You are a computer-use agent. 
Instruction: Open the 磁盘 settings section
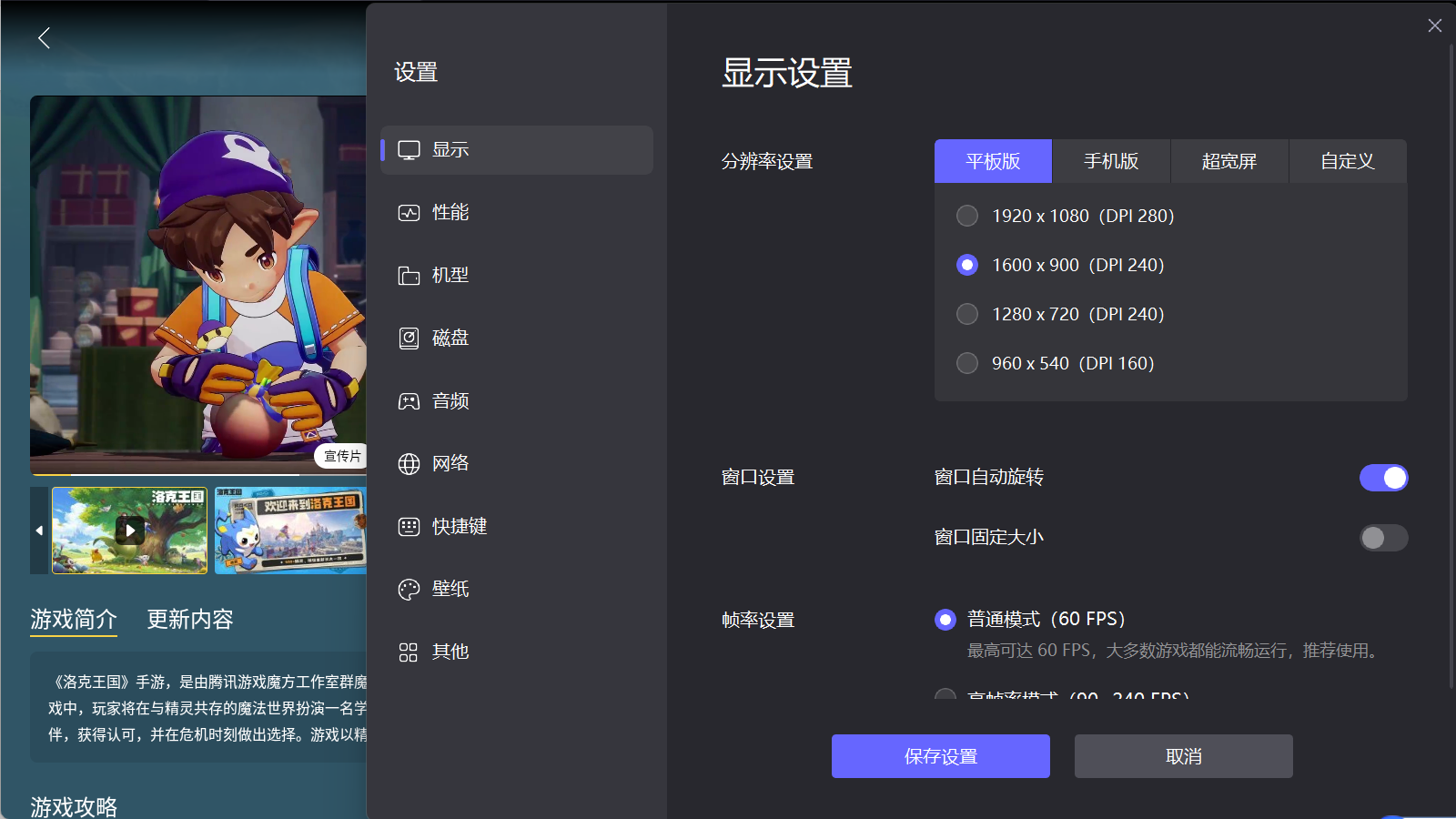click(517, 339)
